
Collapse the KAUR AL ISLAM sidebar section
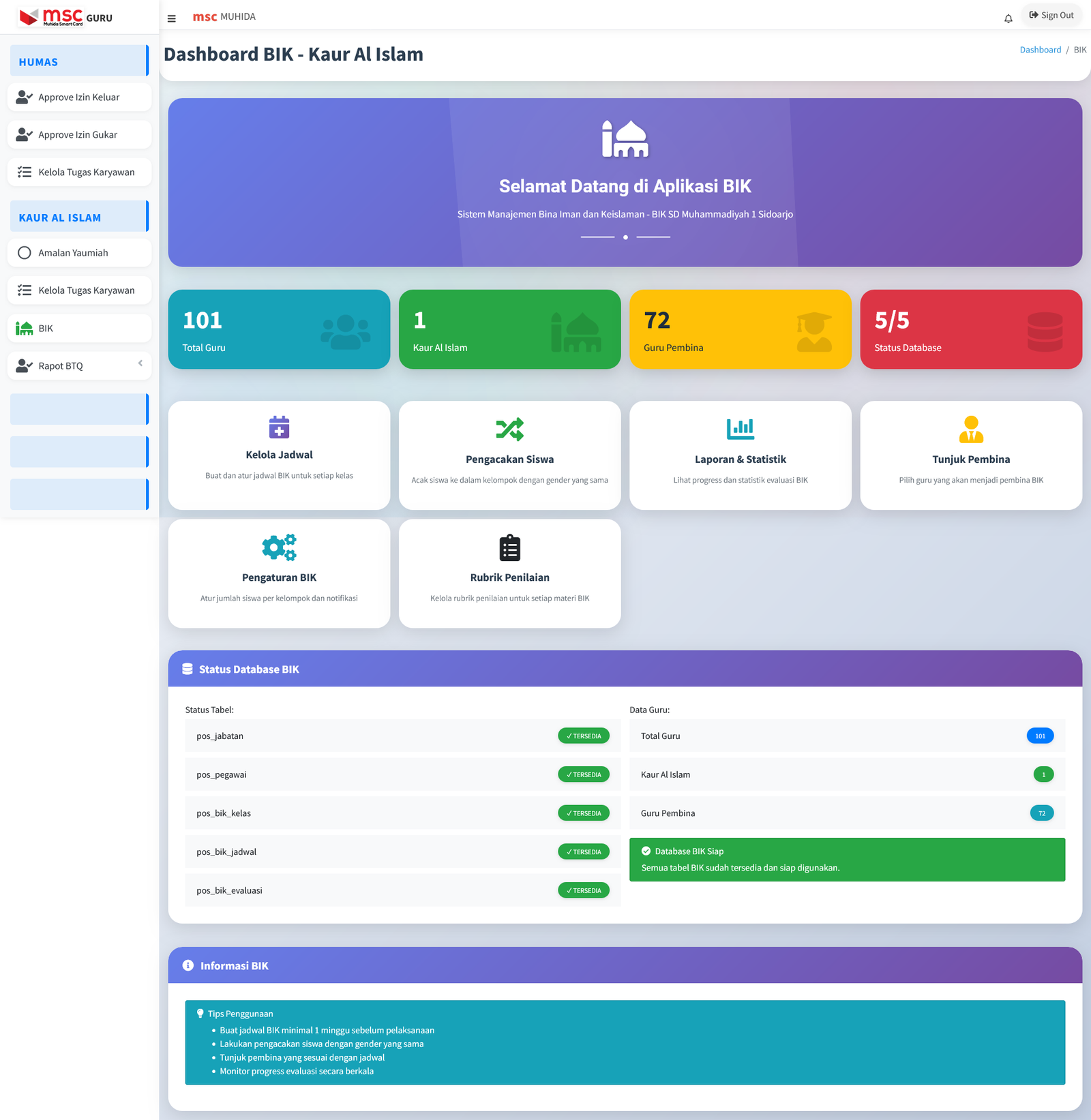click(79, 217)
